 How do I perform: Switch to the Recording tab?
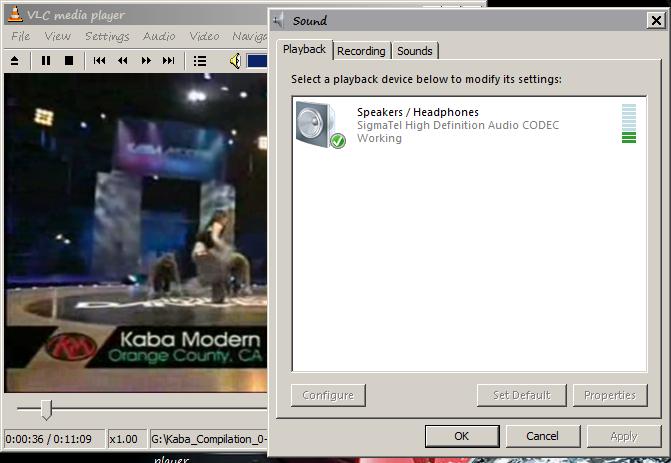pyautogui.click(x=361, y=51)
